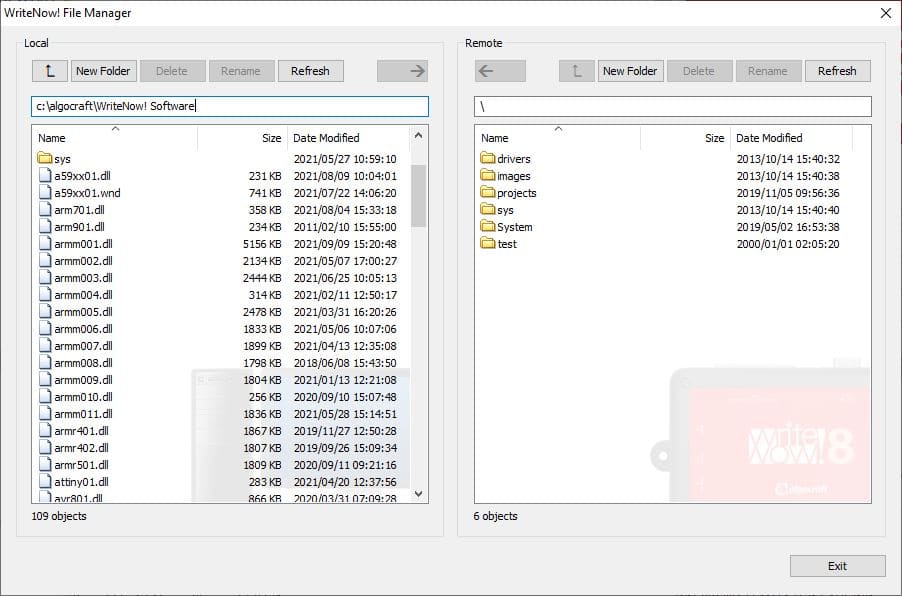Click the test folder icon in Remote list
902x596 pixels.
click(x=488, y=243)
